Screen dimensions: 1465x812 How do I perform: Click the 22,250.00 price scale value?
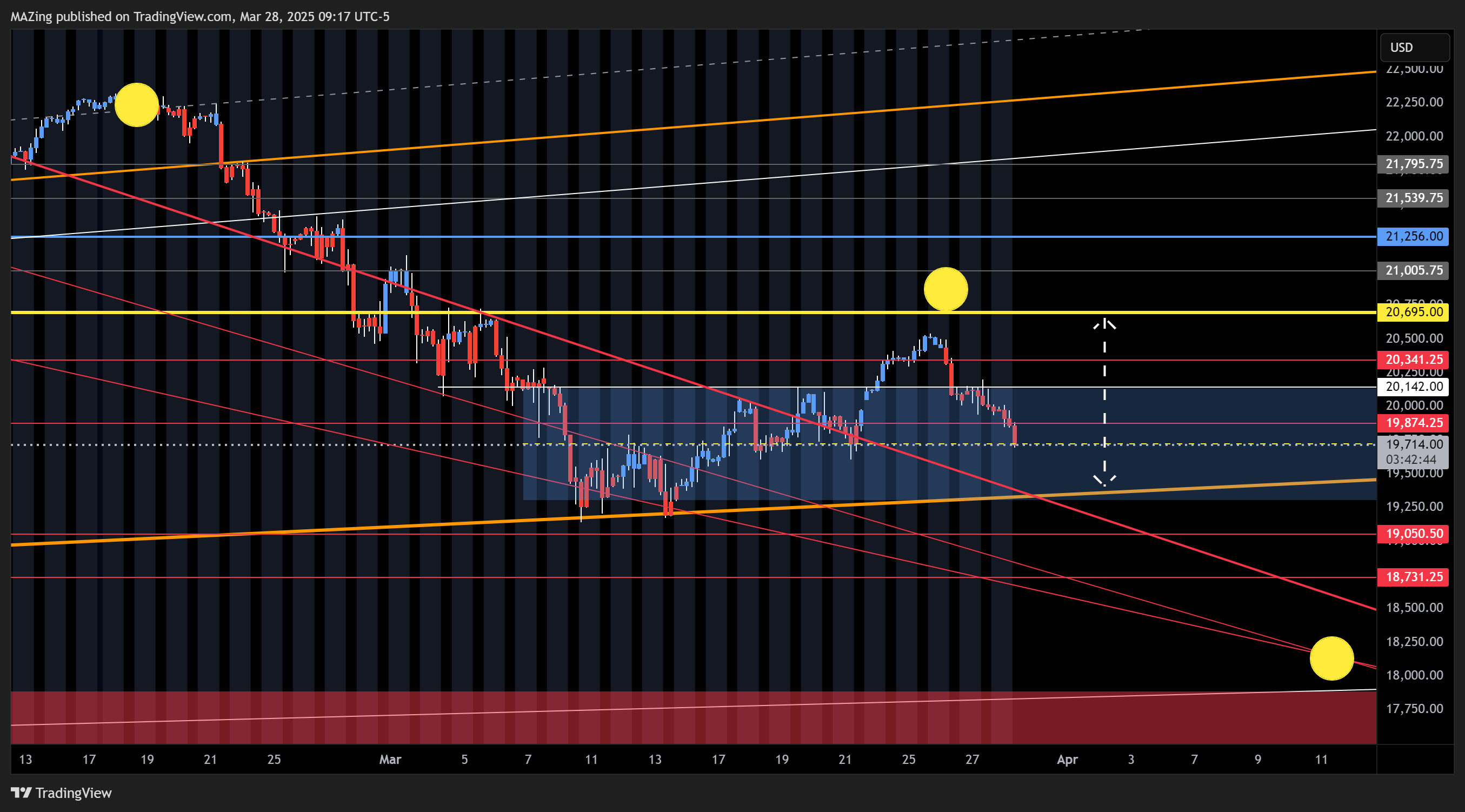[1414, 102]
